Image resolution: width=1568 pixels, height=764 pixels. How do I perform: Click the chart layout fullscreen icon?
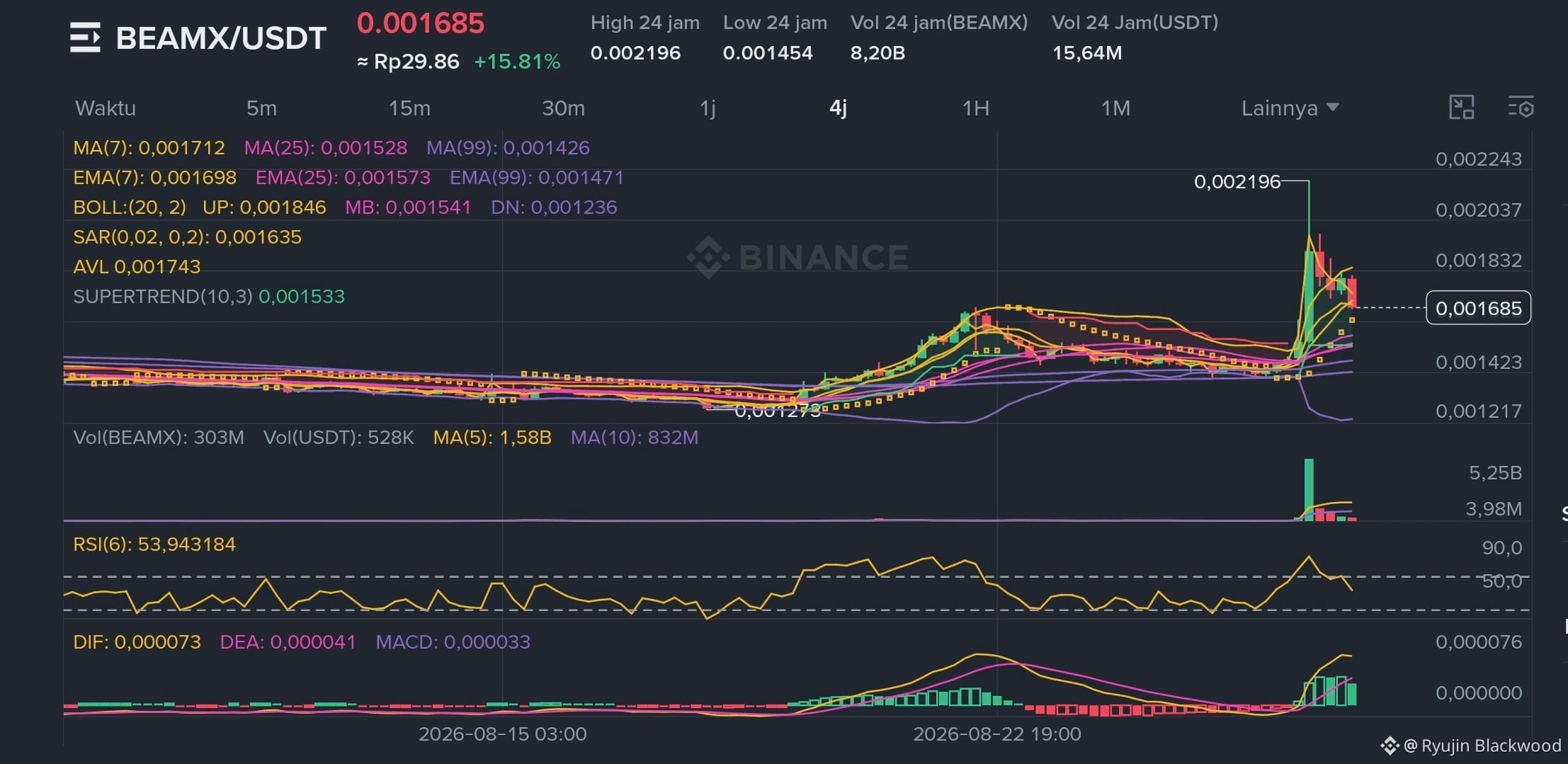point(1461,108)
